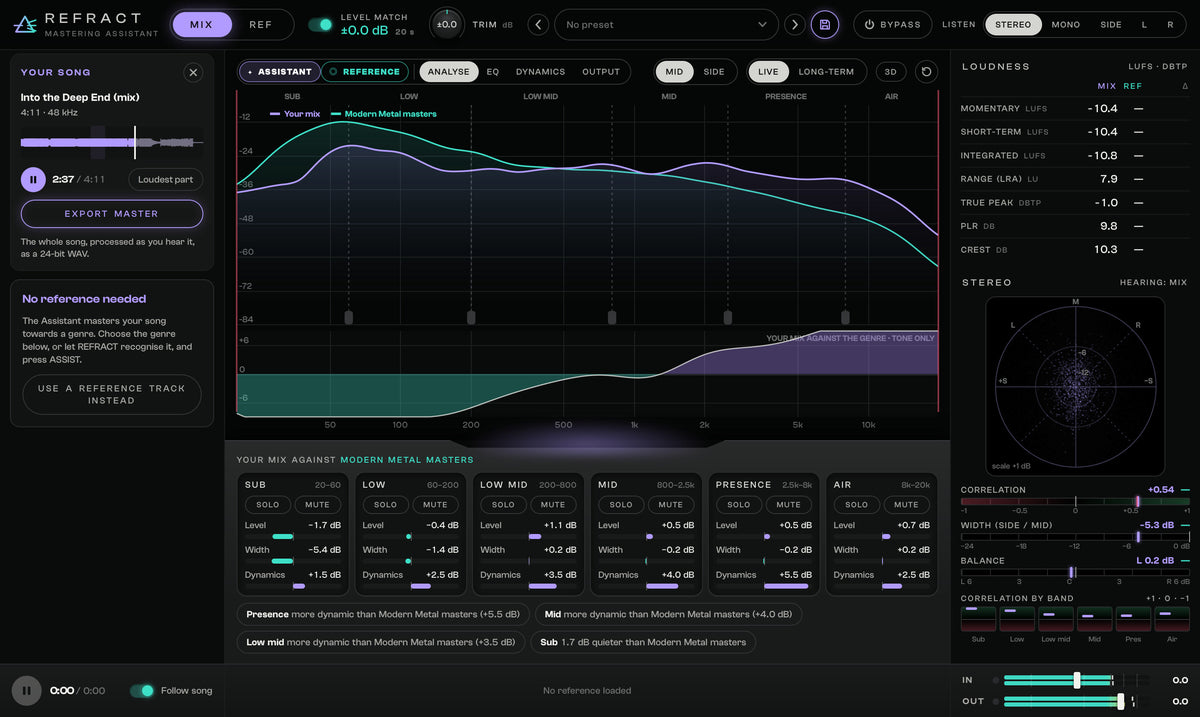The height and width of the screenshot is (717, 1200).
Task: Adjust the IN level slider
Action: [x=1077, y=680]
